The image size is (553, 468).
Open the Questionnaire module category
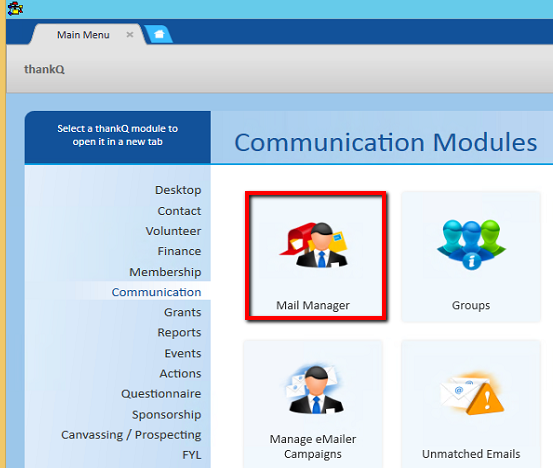[x=161, y=394]
